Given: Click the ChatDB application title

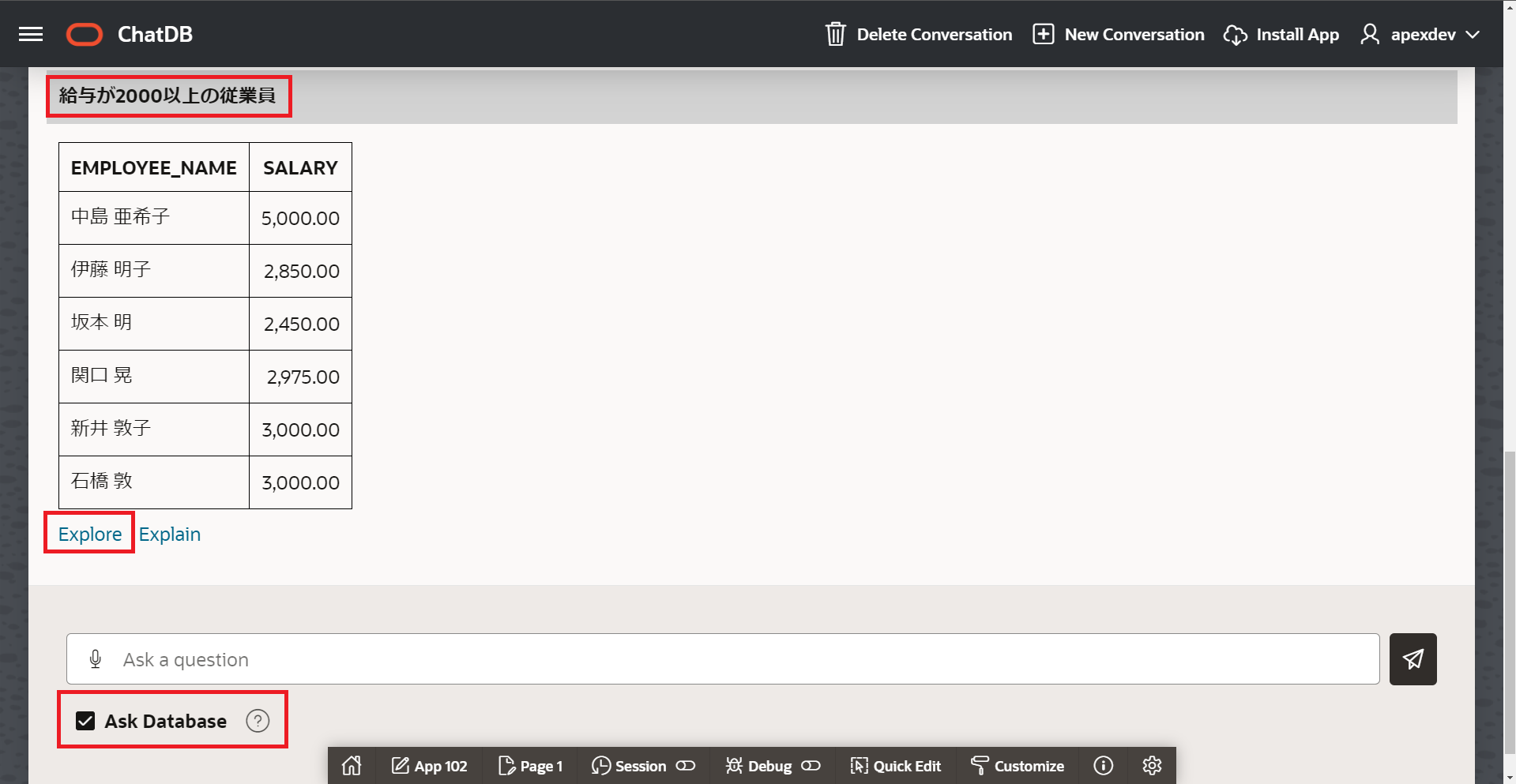Looking at the screenshot, I should (x=155, y=35).
